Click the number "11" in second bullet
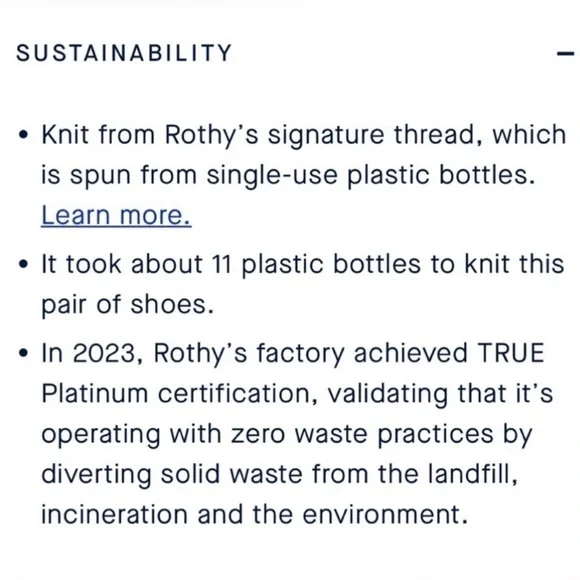Image resolution: width=580 pixels, height=580 pixels. [x=222, y=264]
